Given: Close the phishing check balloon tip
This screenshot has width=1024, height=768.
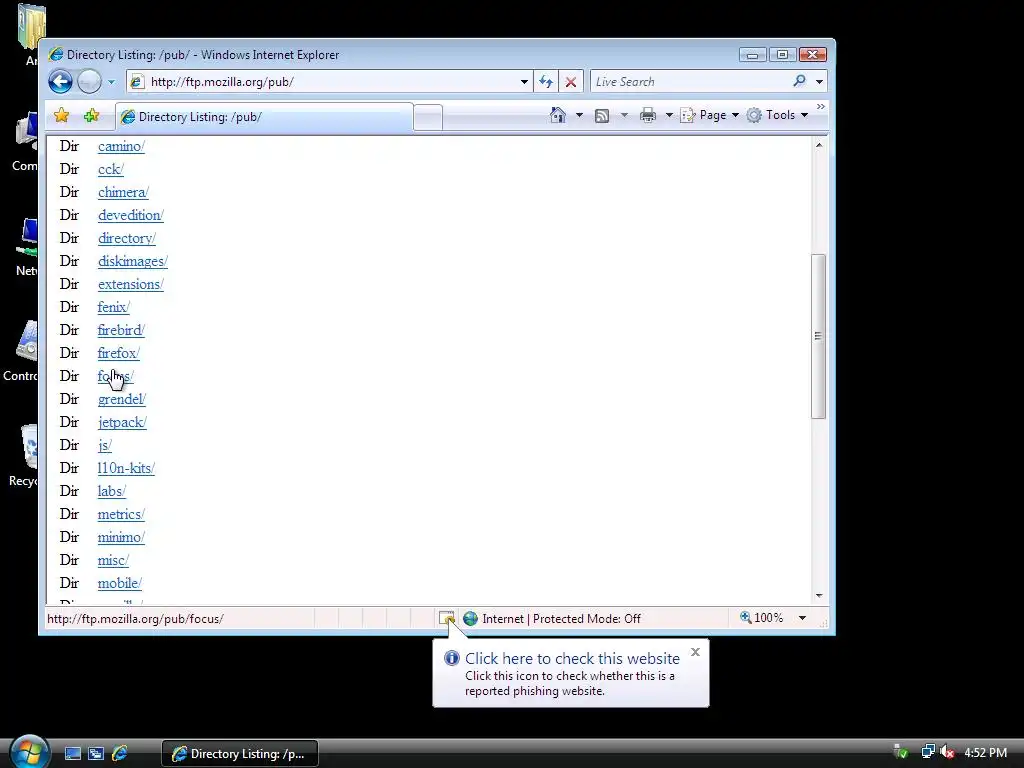Looking at the screenshot, I should [696, 652].
